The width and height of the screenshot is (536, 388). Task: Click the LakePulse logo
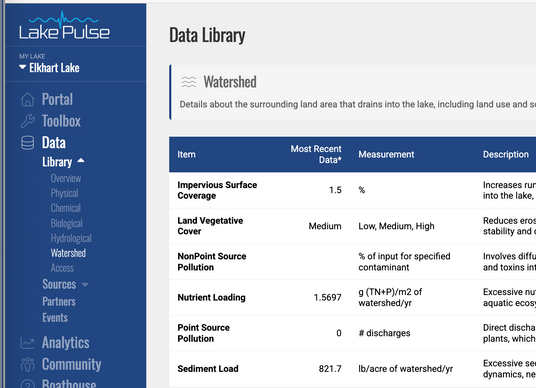point(64,25)
